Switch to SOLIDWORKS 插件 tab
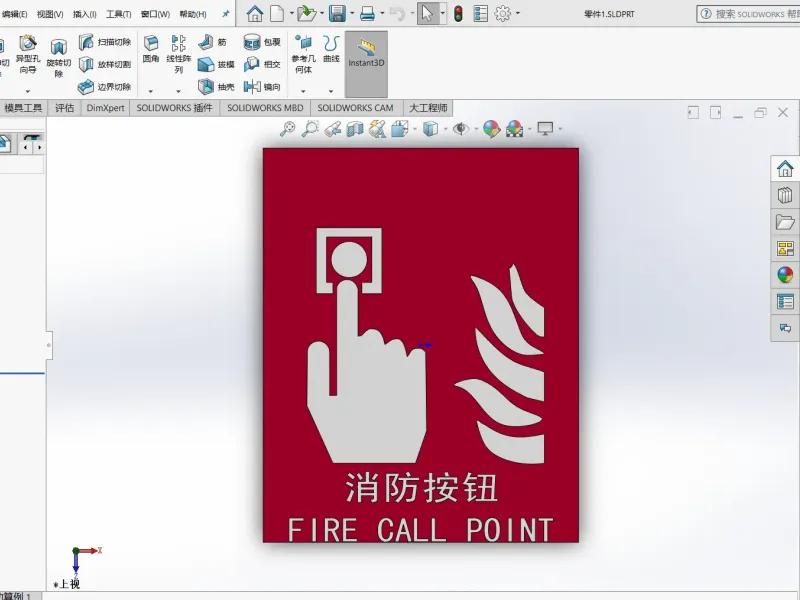The width and height of the screenshot is (800, 600). [x=174, y=108]
